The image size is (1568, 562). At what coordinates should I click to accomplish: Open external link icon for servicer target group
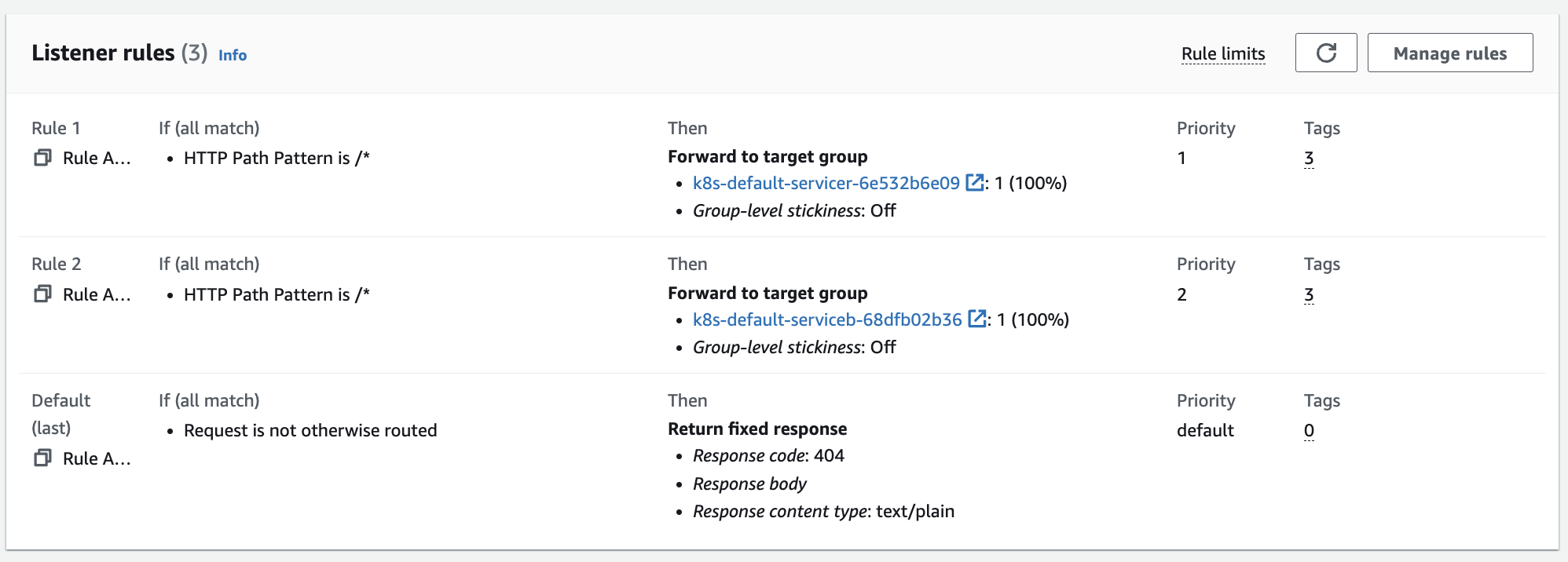pos(974,183)
